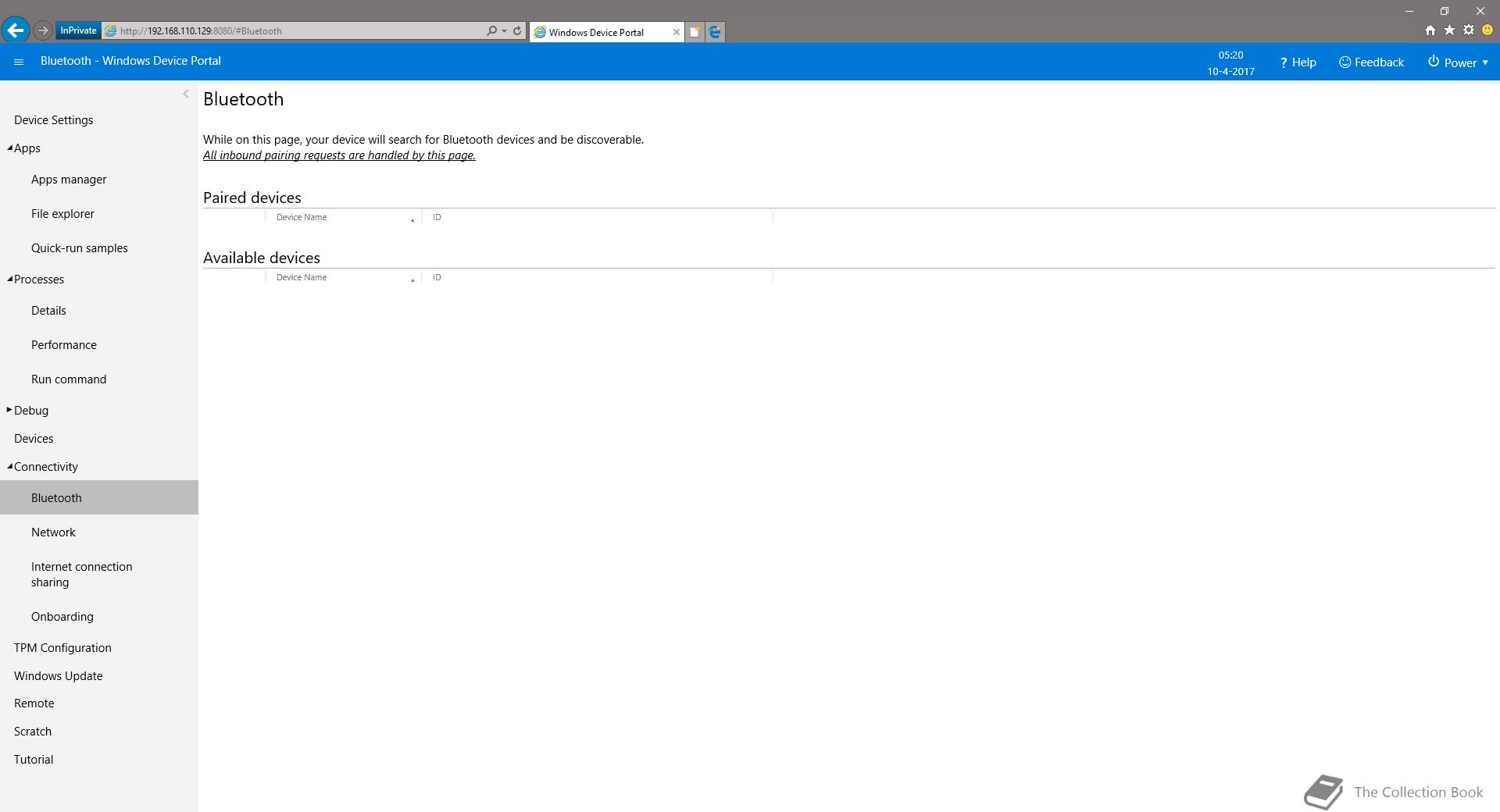The width and height of the screenshot is (1500, 812).
Task: Open Windows Update page
Action: tap(59, 676)
